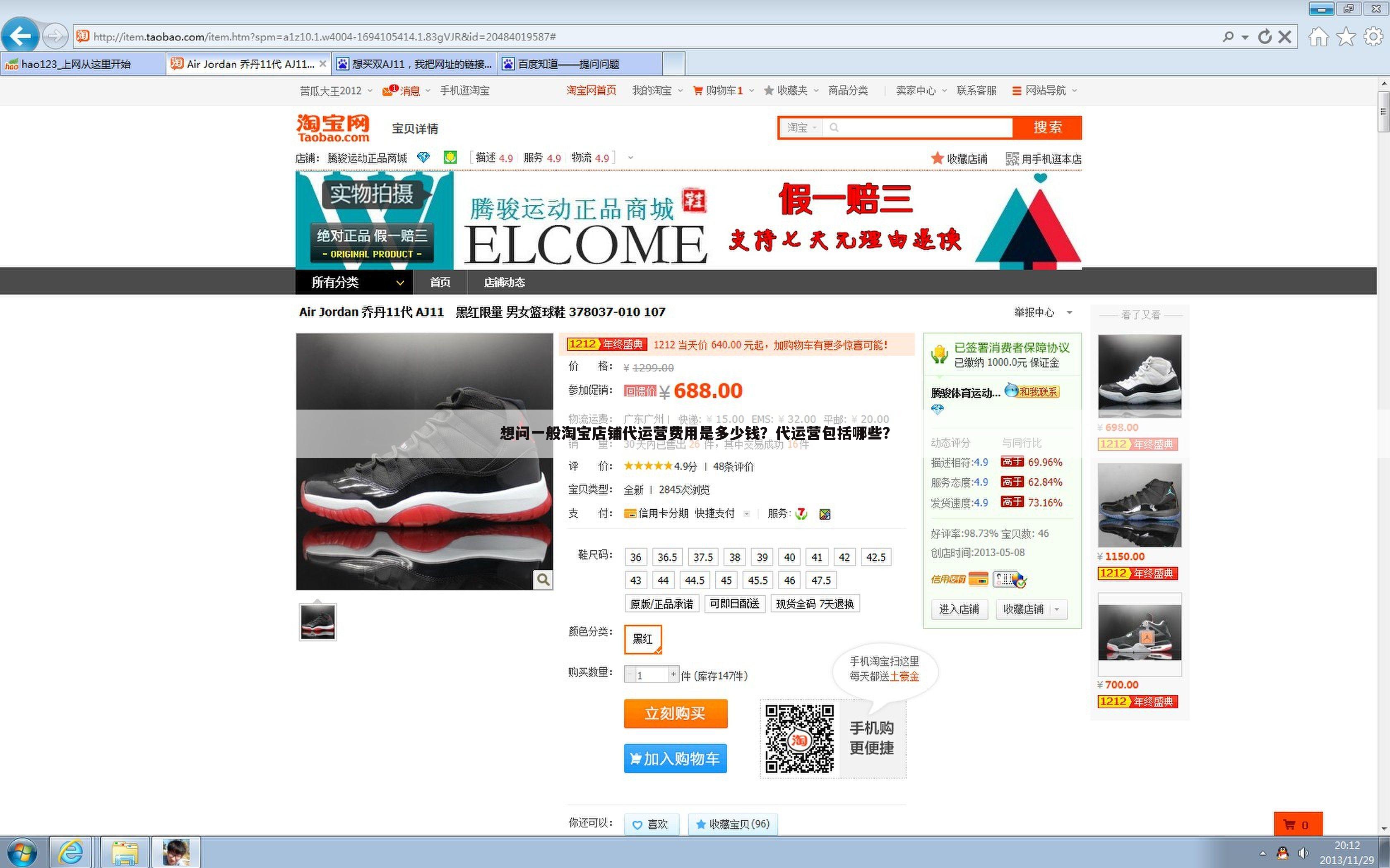Open file explorer from taskbar
1390x868 pixels.
(125, 852)
